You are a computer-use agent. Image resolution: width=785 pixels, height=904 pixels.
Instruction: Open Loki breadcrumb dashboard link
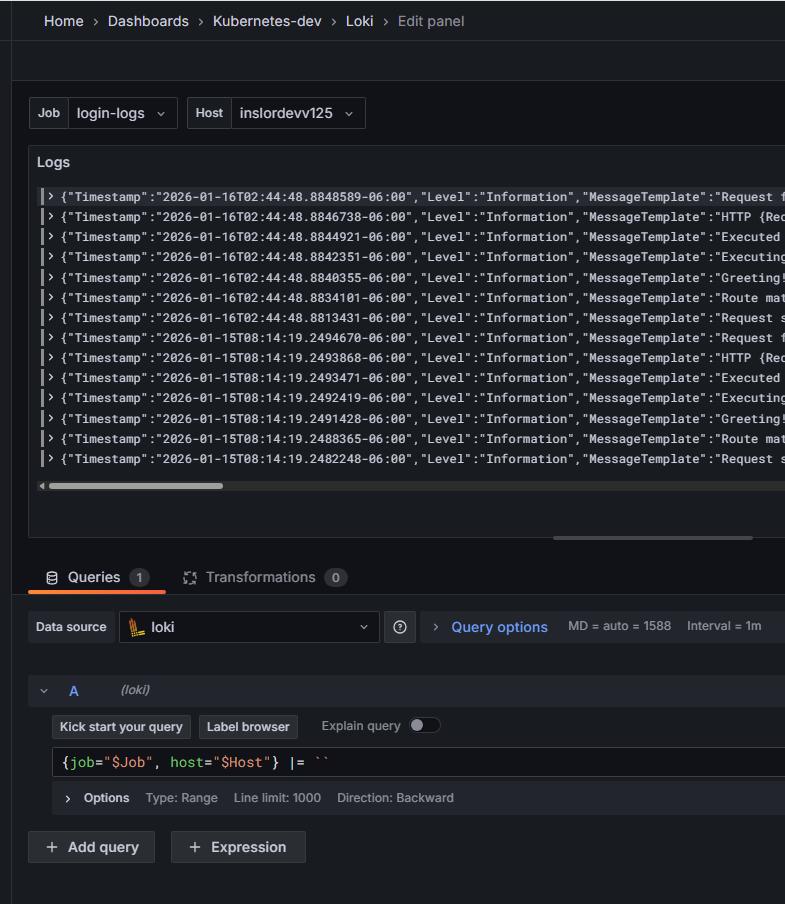pos(359,21)
